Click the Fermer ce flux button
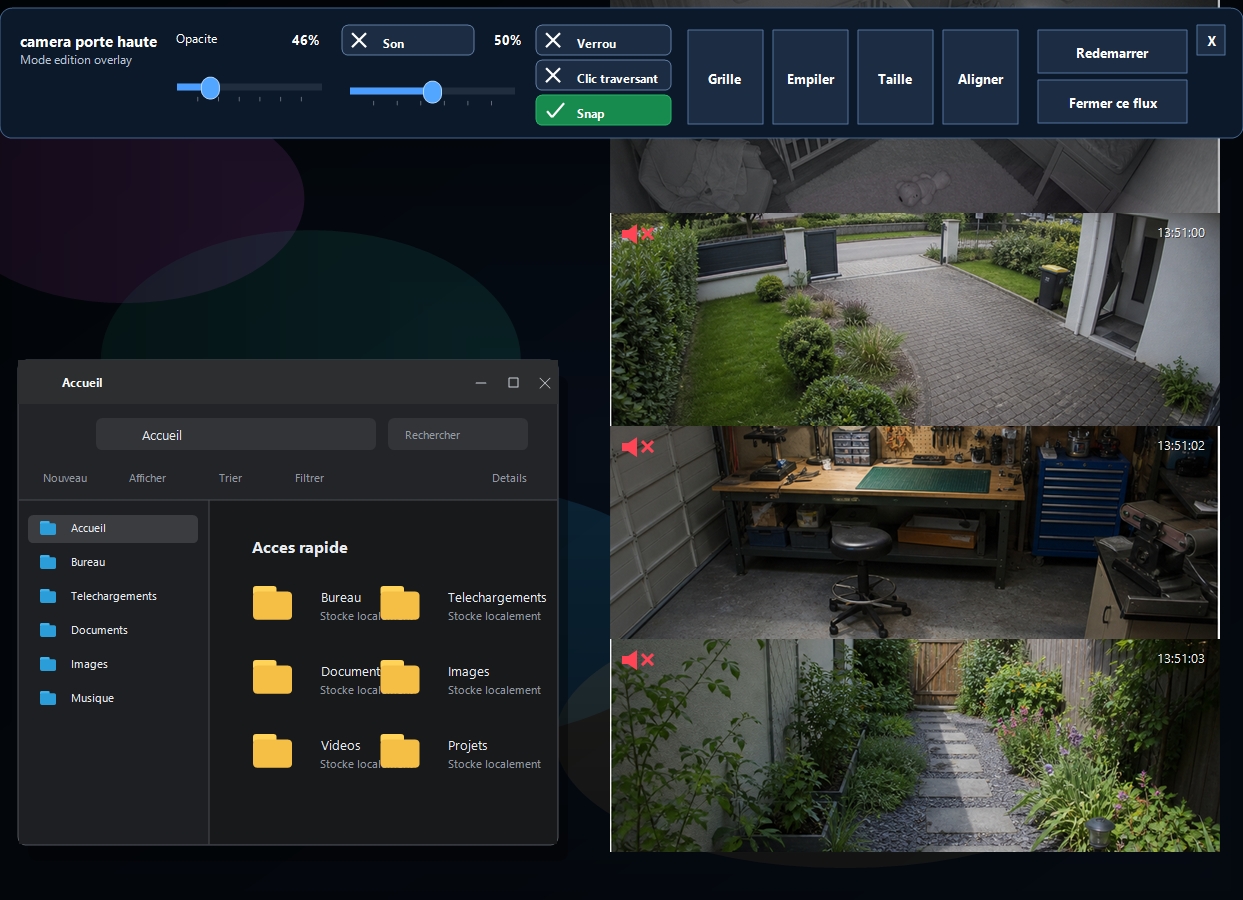Viewport: 1243px width, 900px height. click(x=1112, y=102)
